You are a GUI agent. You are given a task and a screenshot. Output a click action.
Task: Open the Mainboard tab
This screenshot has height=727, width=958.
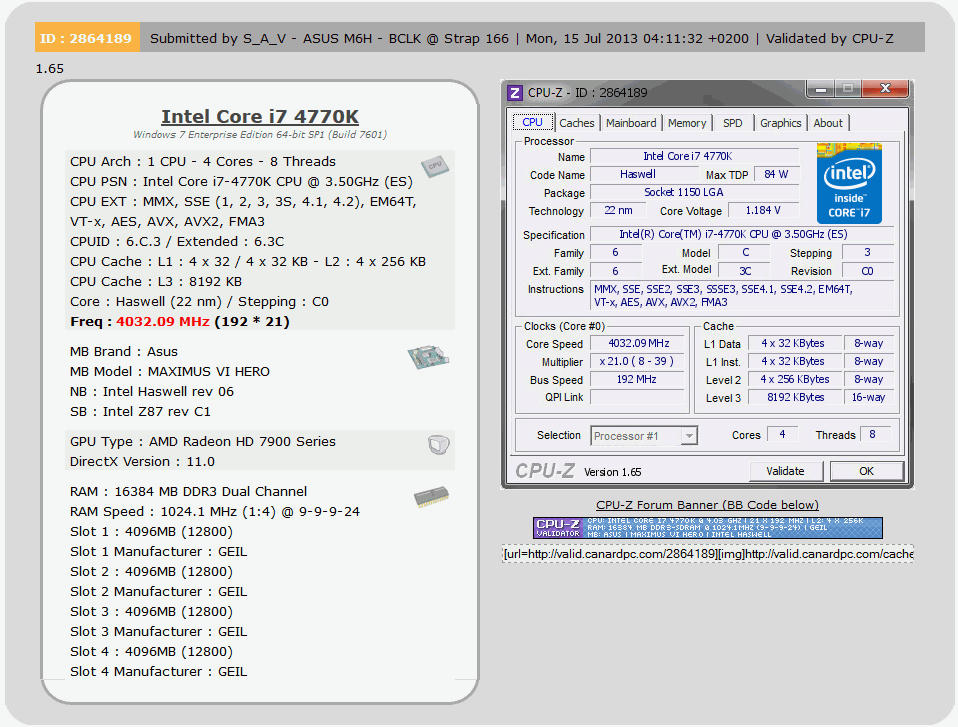coord(631,123)
